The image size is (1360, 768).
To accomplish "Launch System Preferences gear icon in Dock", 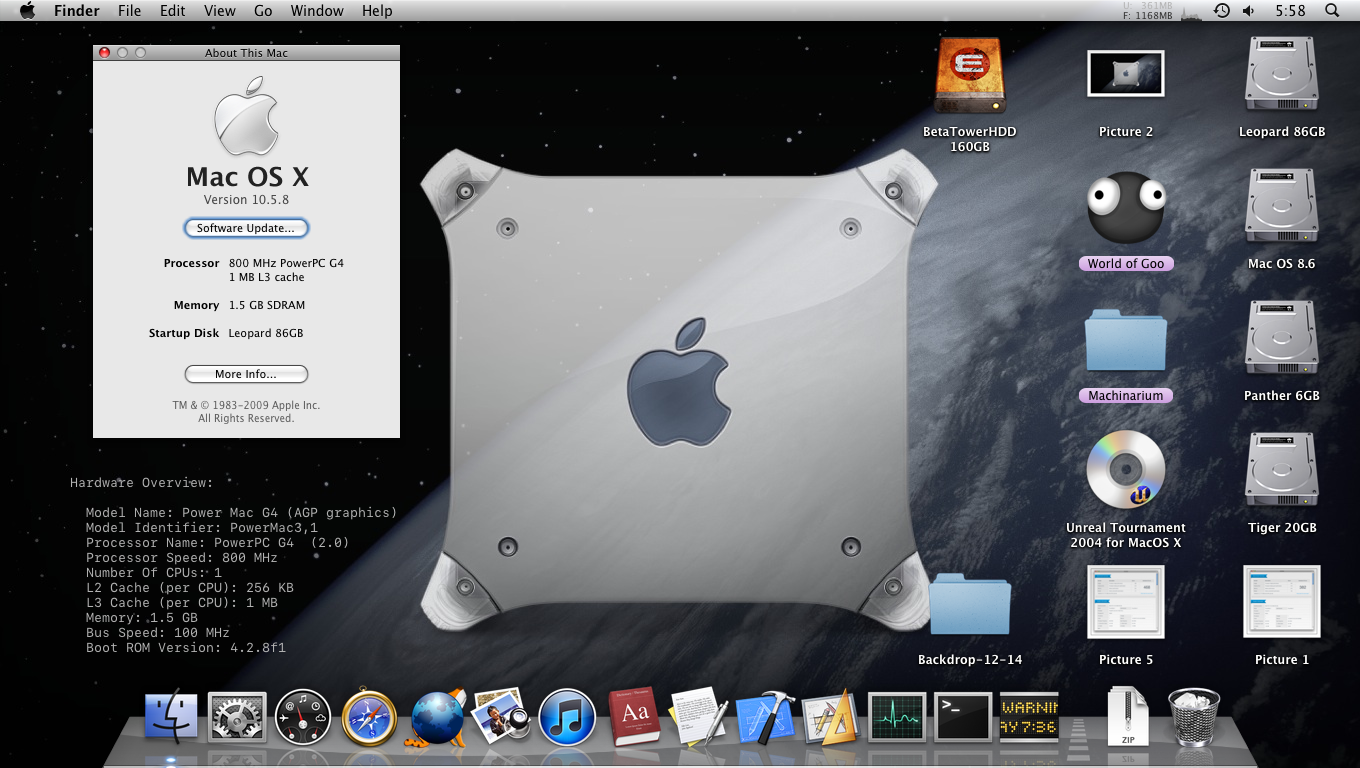I will click(237, 717).
